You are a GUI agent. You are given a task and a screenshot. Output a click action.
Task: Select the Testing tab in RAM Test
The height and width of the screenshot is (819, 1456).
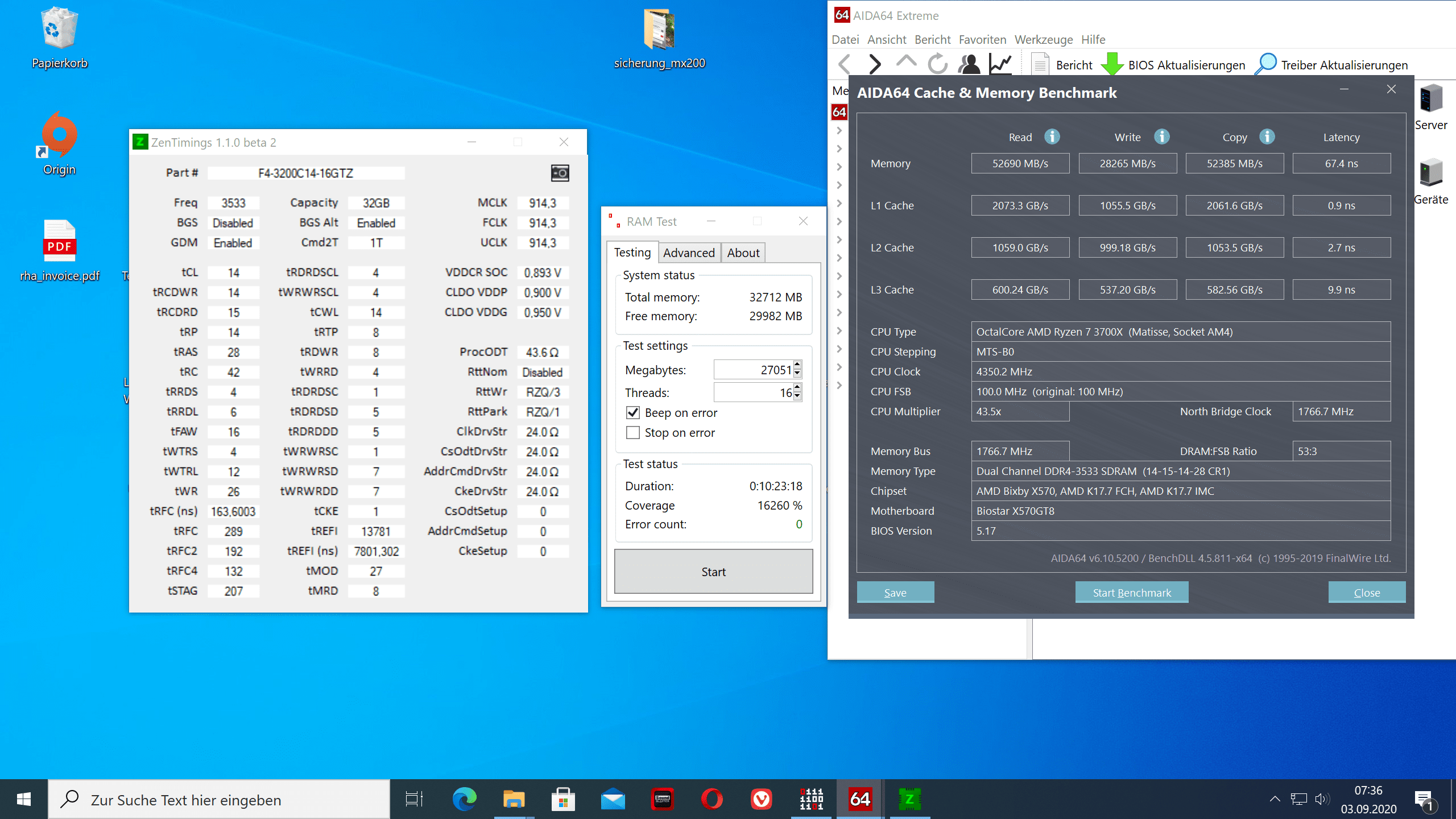pyautogui.click(x=632, y=253)
